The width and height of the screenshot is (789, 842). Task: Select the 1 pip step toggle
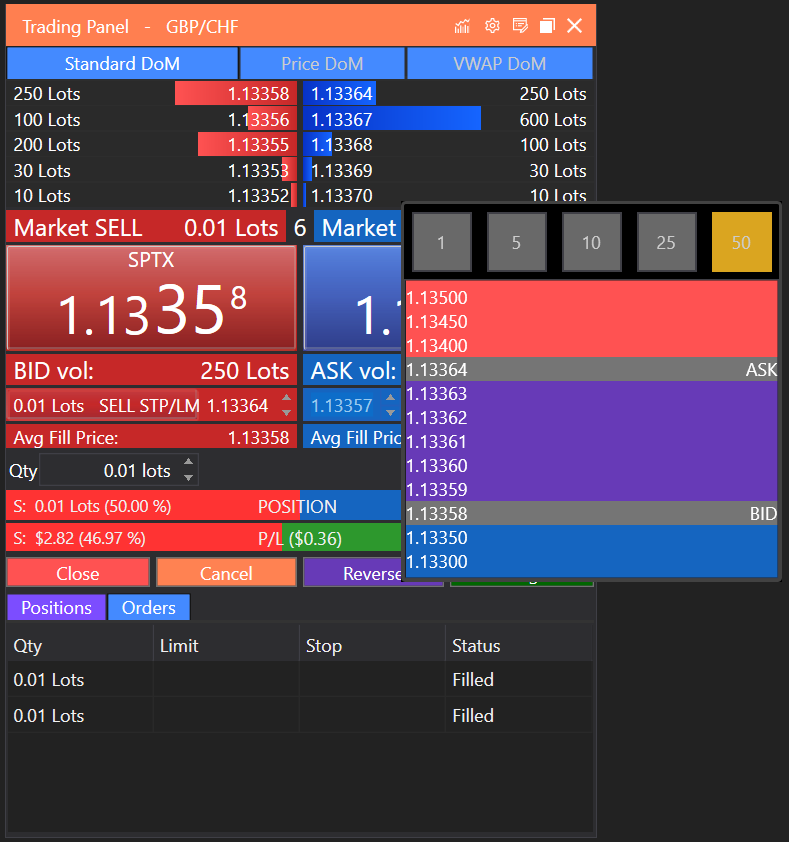pyautogui.click(x=441, y=242)
